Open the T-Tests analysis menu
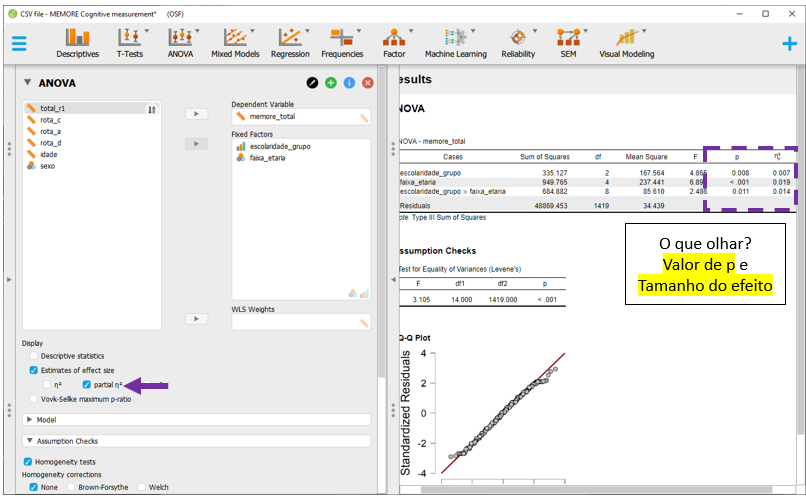806x497 pixels. pos(129,42)
